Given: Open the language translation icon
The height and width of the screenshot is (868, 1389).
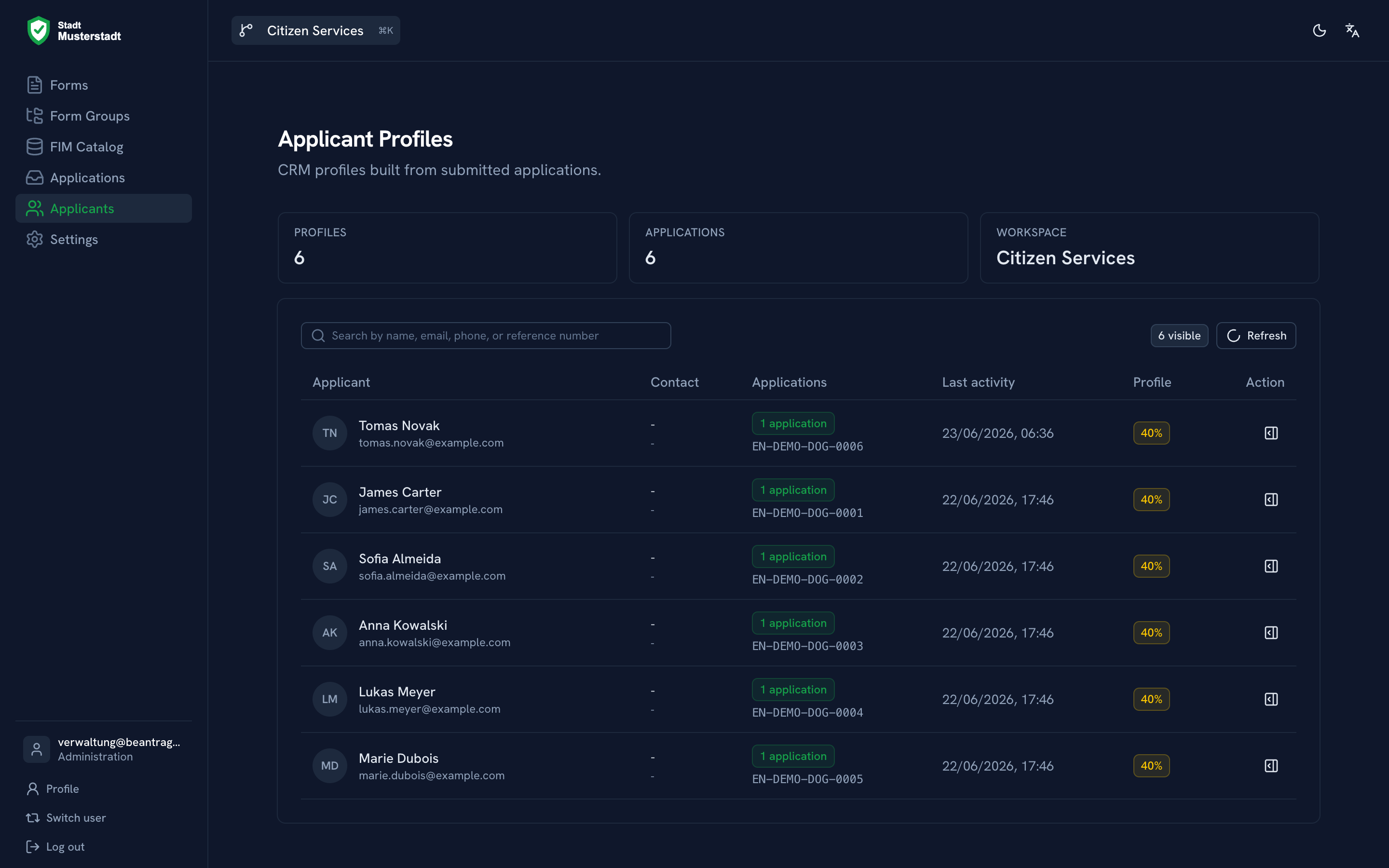Looking at the screenshot, I should [x=1352, y=30].
